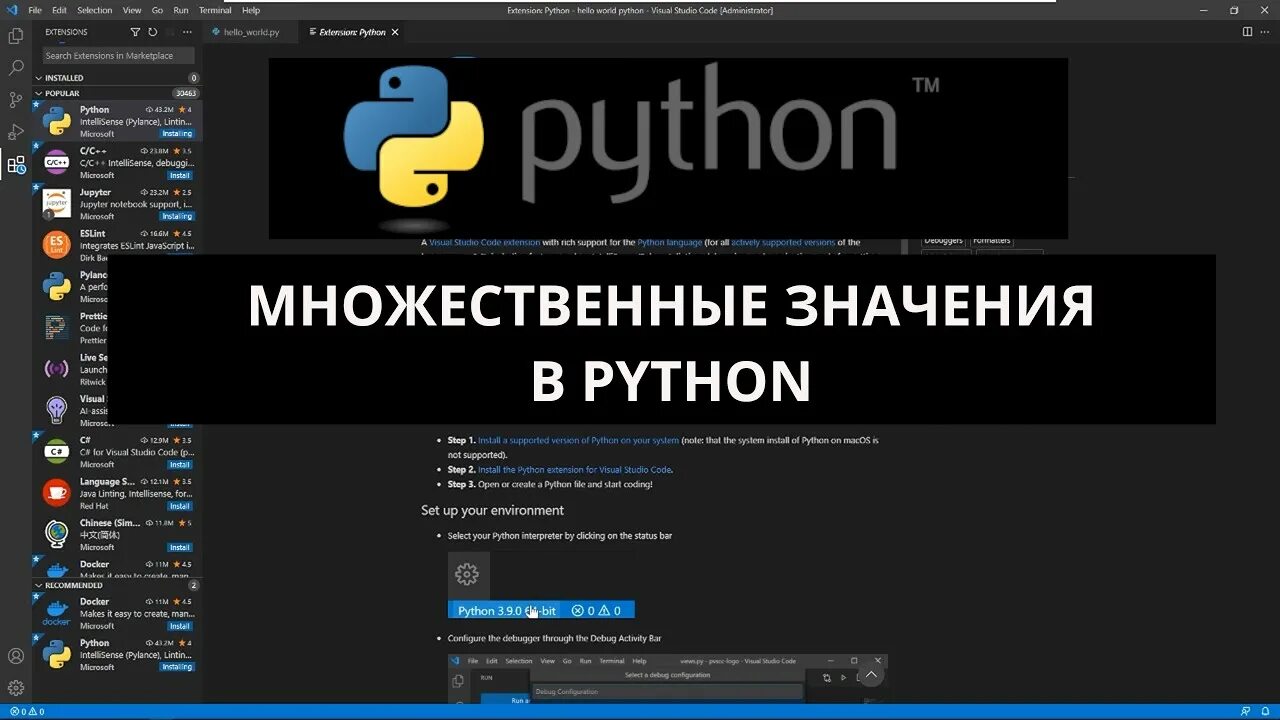Open the Explorer view in the activity bar

coord(16,36)
